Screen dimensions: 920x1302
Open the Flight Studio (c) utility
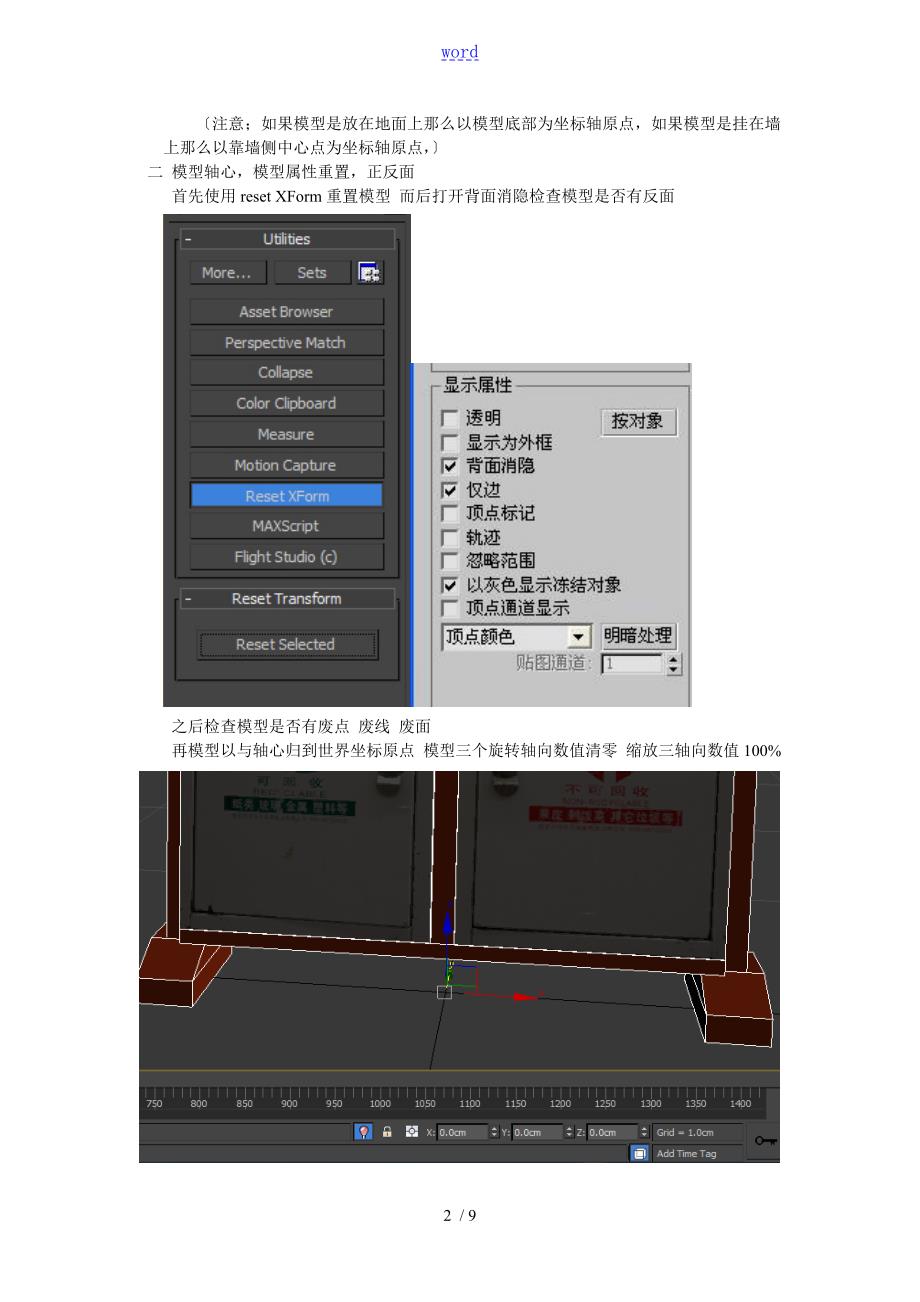[286, 557]
